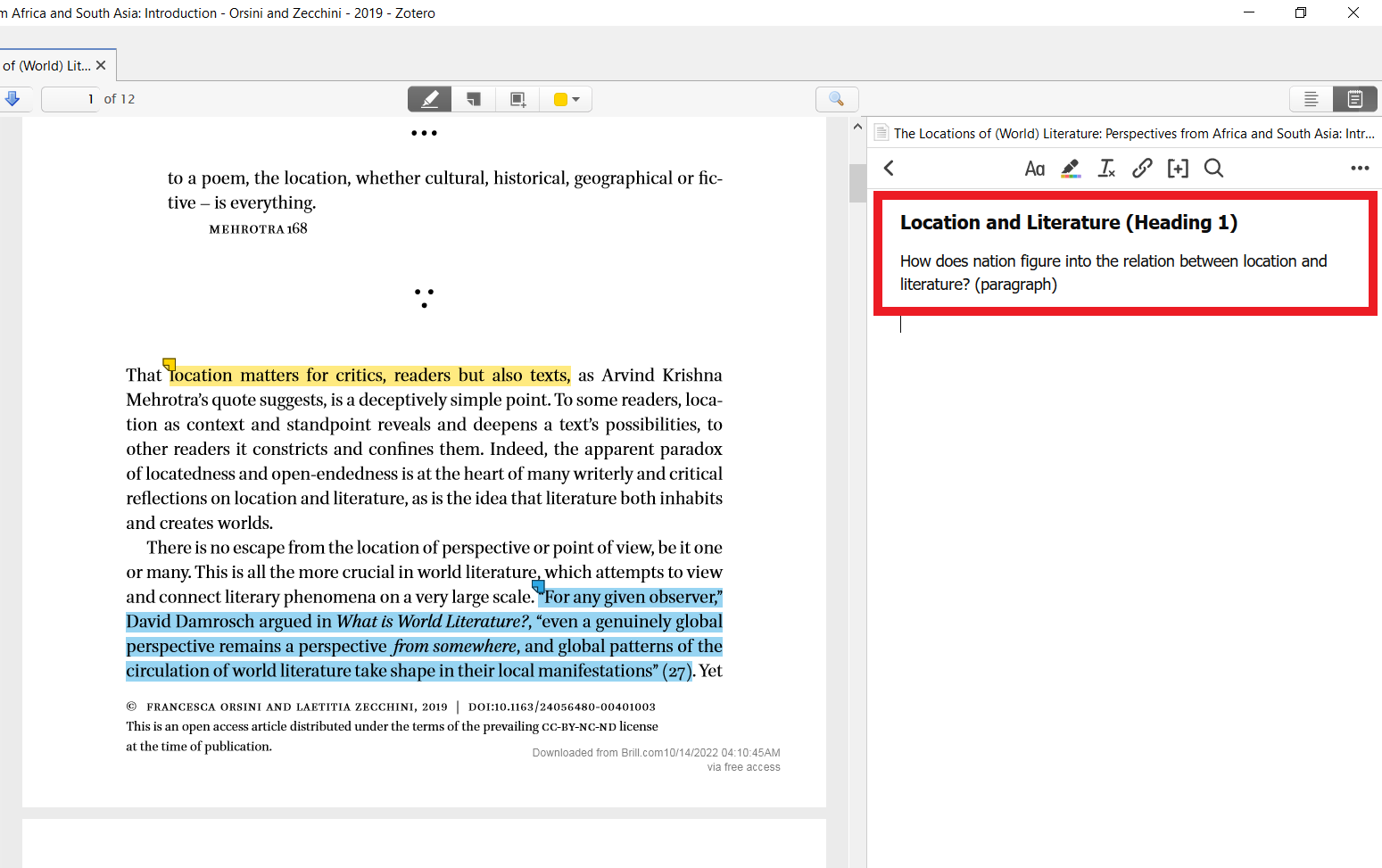Select the sticky note annotation tool
The height and width of the screenshot is (868, 1382).
pyautogui.click(x=473, y=98)
